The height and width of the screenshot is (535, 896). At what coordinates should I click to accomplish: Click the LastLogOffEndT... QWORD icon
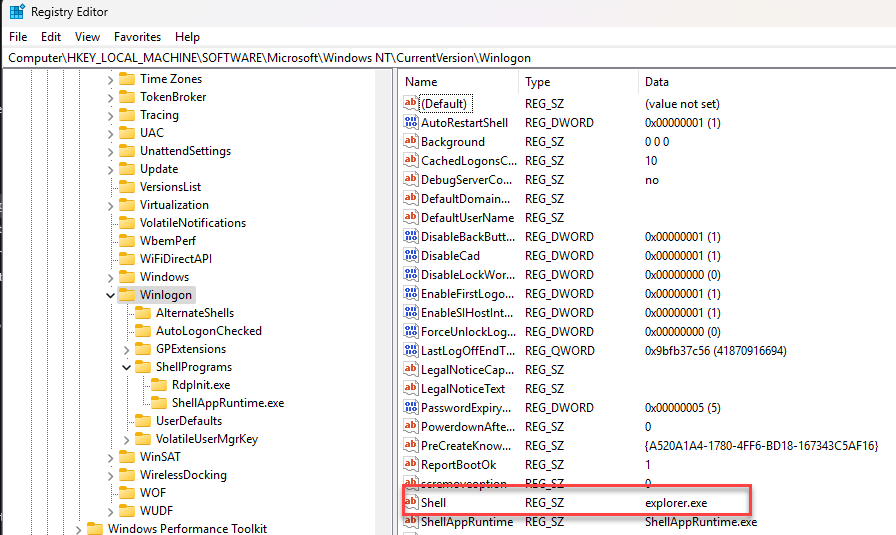point(410,350)
